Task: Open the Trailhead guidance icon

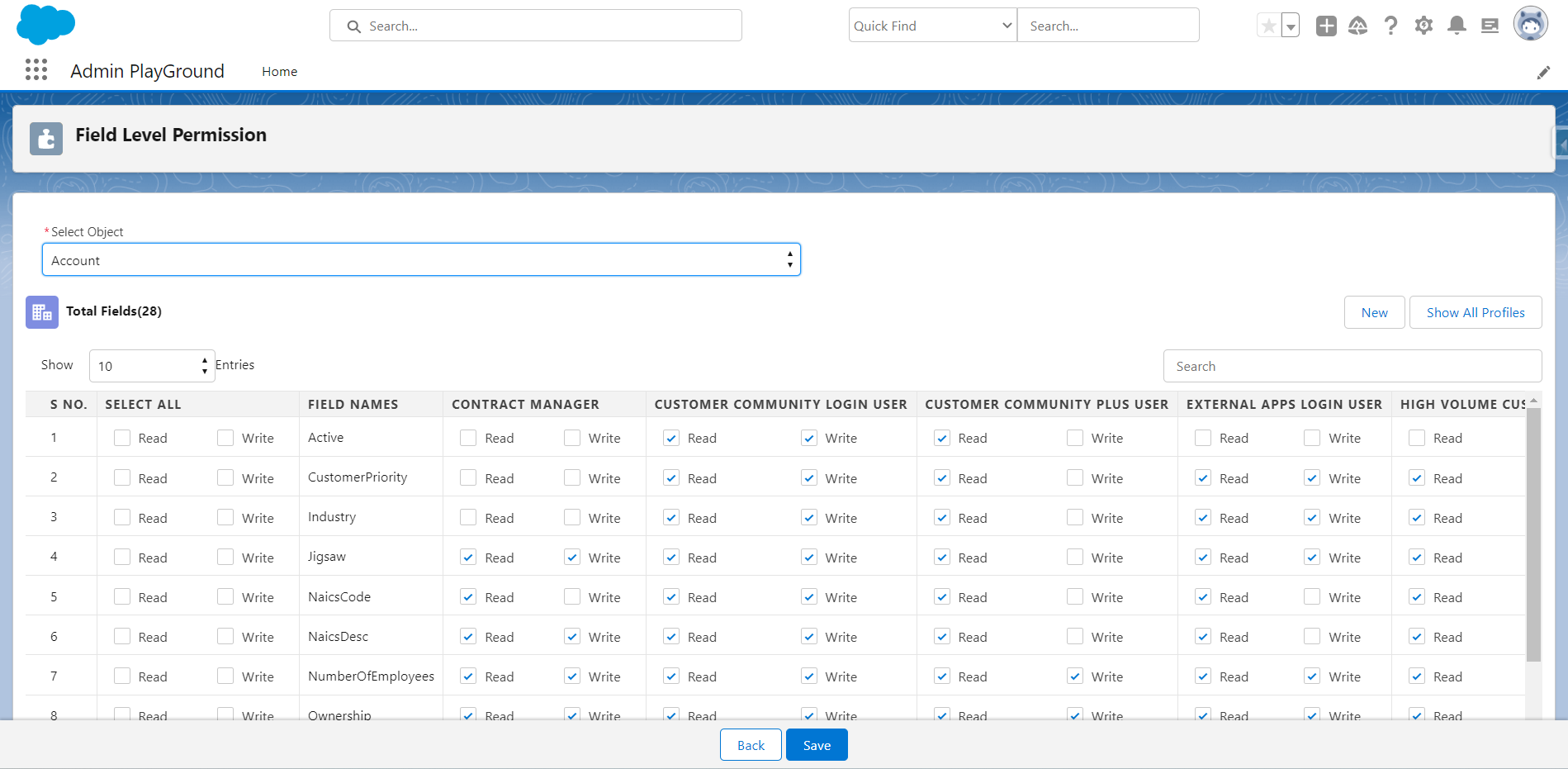Action: pos(1358,26)
